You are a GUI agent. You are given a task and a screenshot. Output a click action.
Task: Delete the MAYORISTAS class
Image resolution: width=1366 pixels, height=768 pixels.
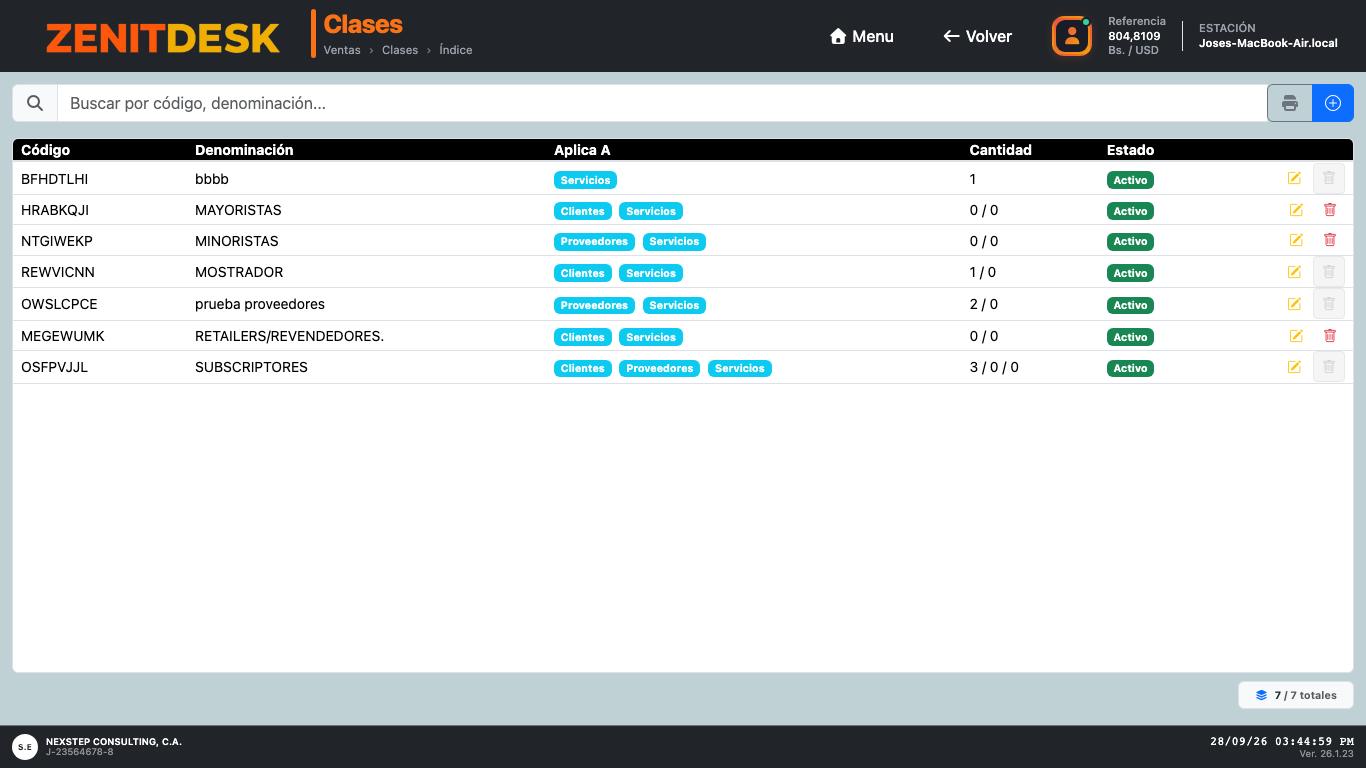(1330, 210)
